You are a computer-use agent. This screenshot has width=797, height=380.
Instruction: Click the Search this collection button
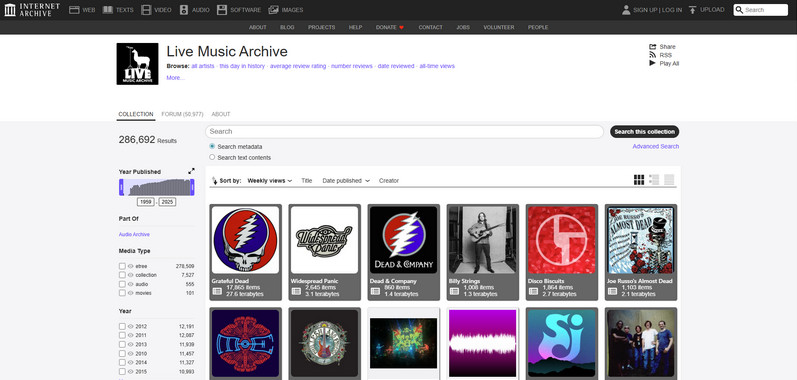pos(645,132)
